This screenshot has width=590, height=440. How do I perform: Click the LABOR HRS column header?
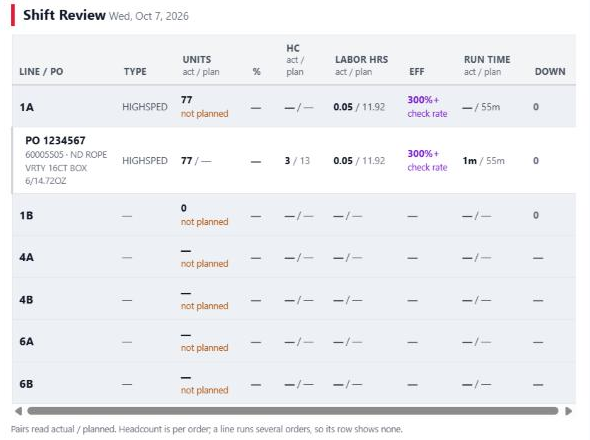(362, 65)
